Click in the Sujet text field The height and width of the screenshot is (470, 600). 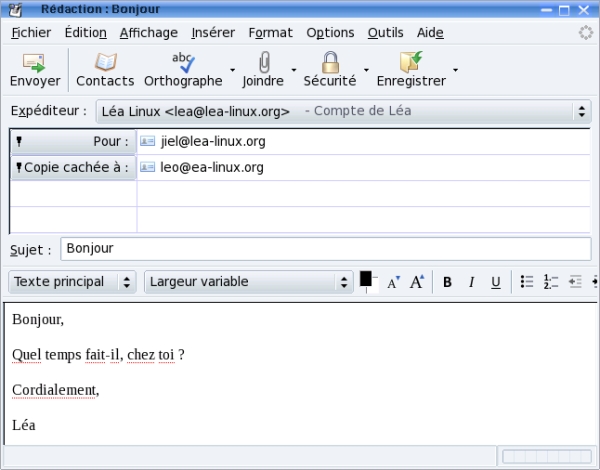pos(325,248)
